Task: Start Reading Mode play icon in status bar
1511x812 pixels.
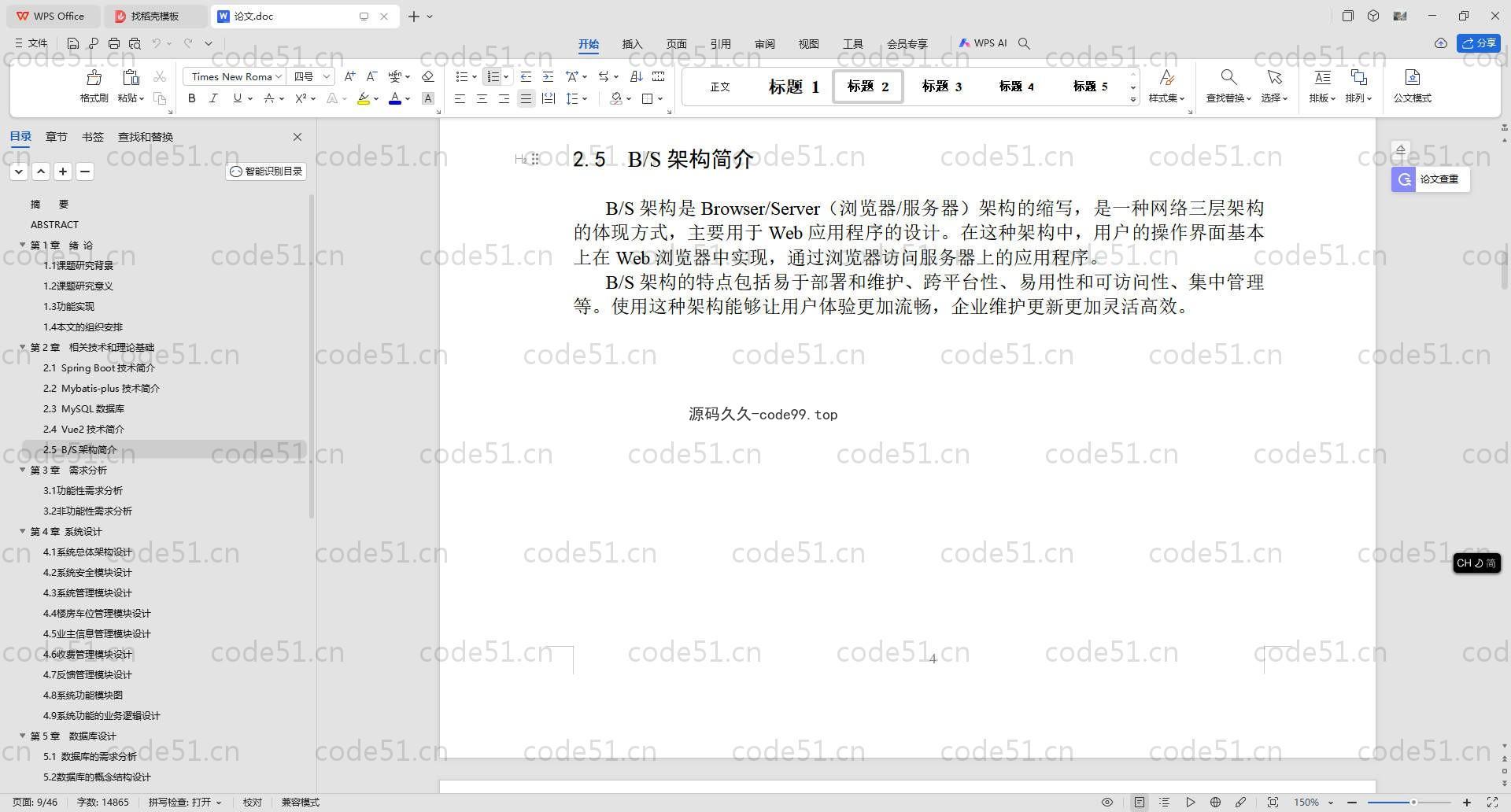Action: point(1191,802)
